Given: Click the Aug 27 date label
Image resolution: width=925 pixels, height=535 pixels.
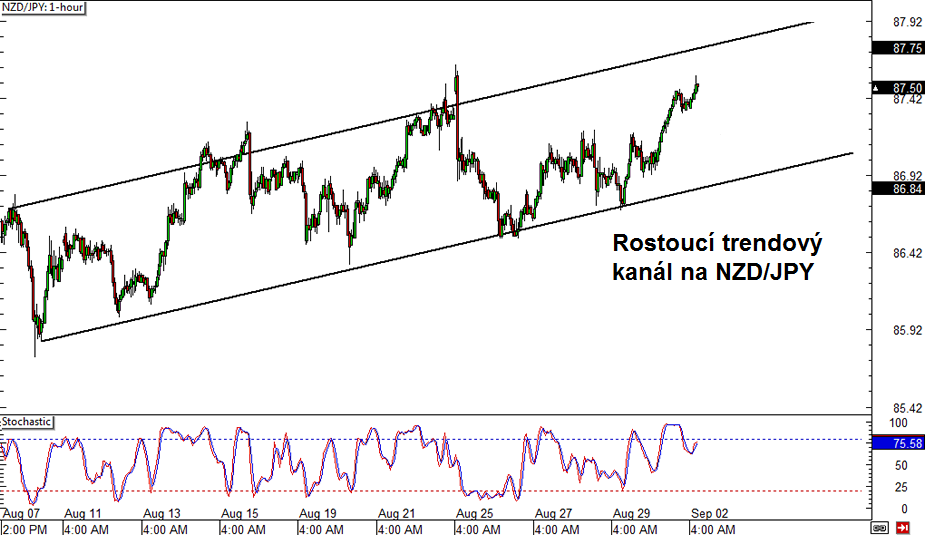Looking at the screenshot, I should click(x=553, y=514).
